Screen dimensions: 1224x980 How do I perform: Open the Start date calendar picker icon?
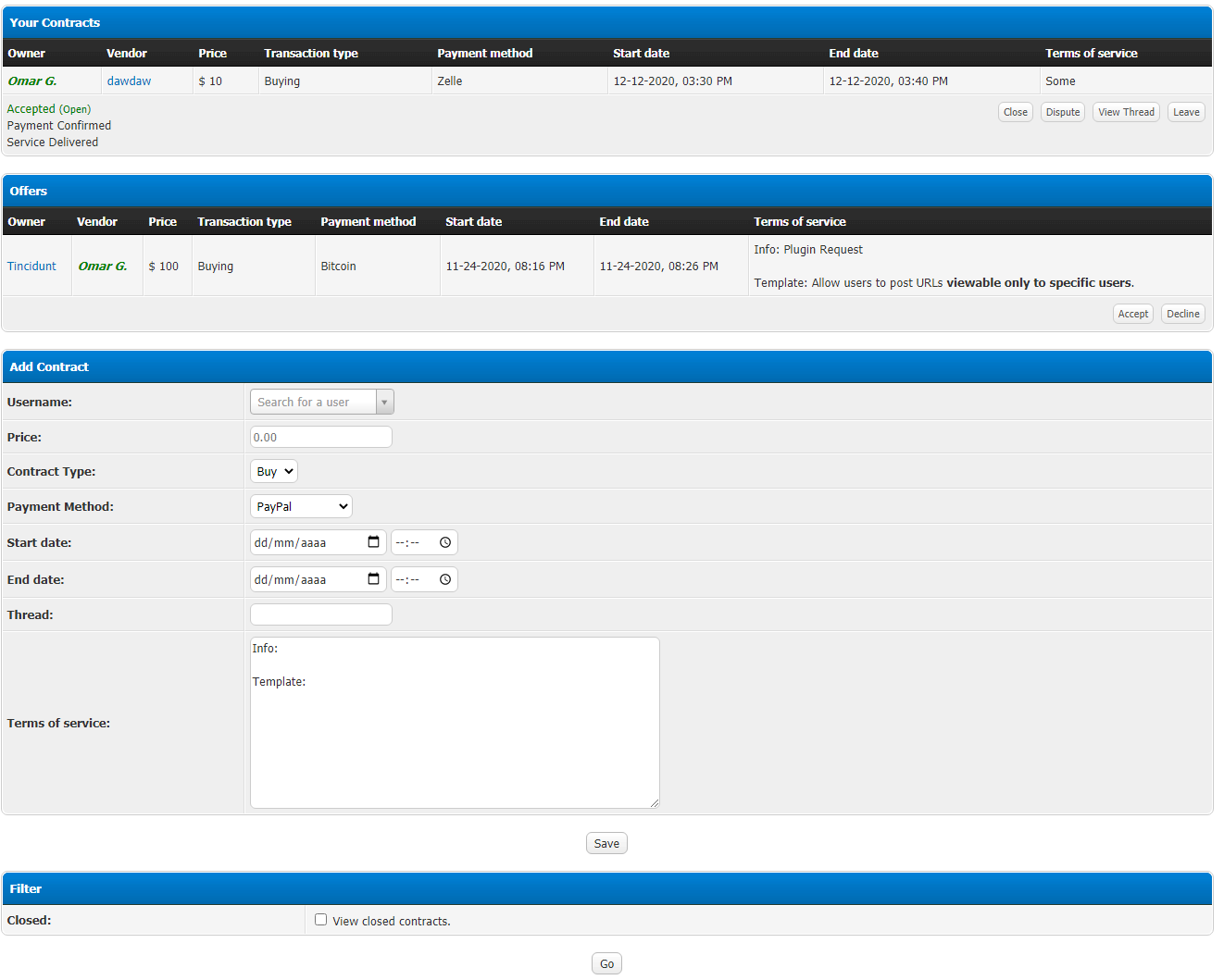[373, 542]
